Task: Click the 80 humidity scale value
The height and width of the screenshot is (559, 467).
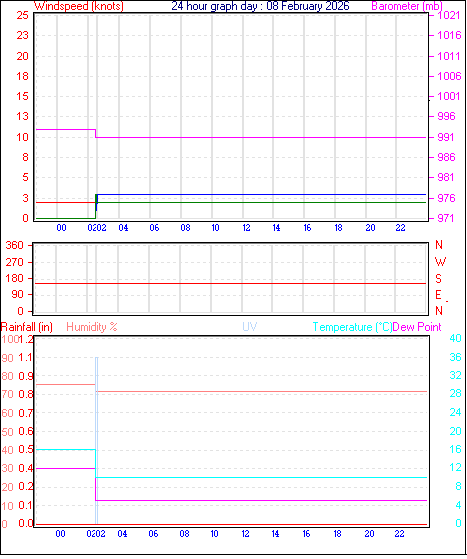Action: pos(7,376)
